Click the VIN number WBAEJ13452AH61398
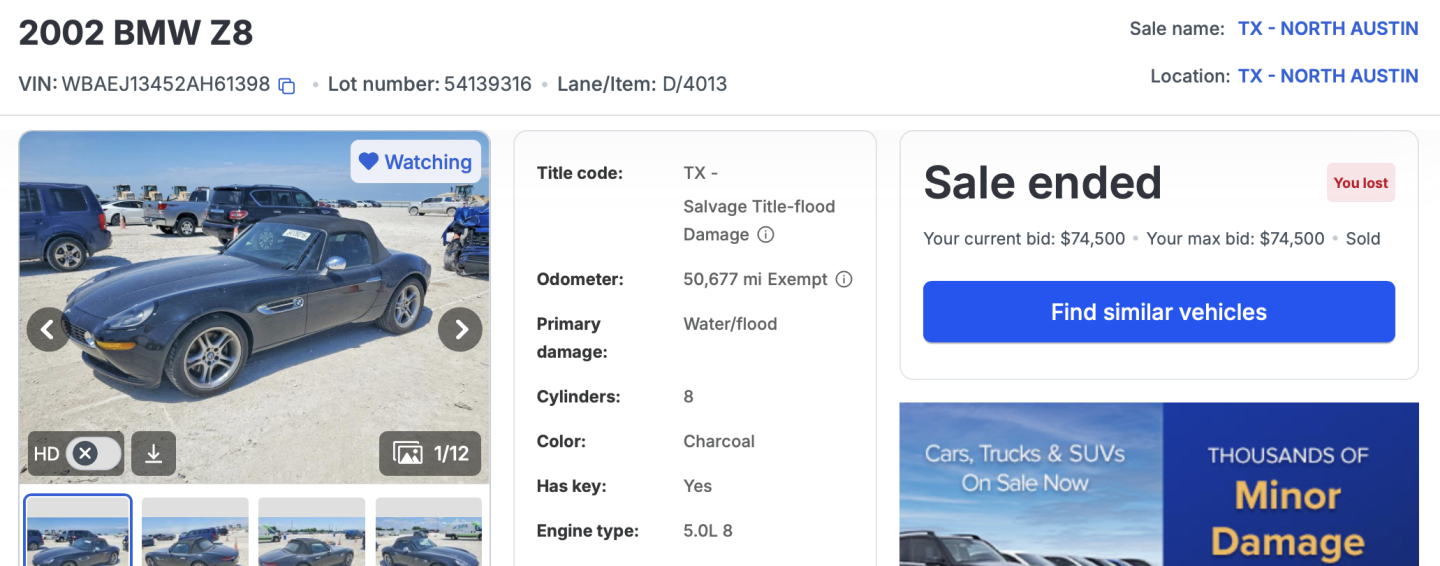The height and width of the screenshot is (566, 1440). (x=166, y=85)
